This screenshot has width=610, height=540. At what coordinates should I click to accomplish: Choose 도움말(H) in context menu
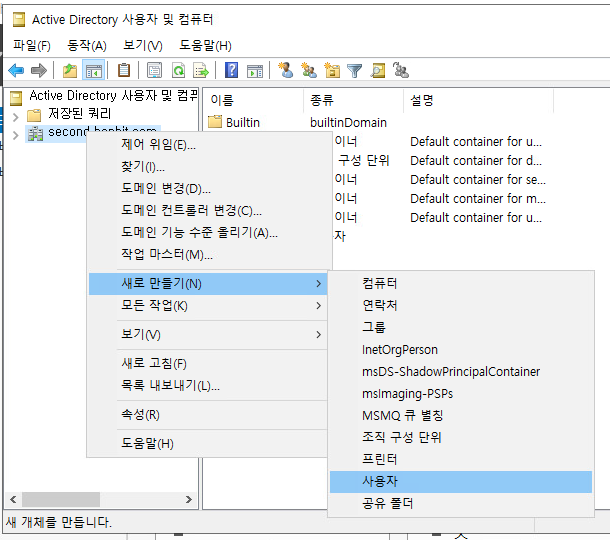(208, 444)
